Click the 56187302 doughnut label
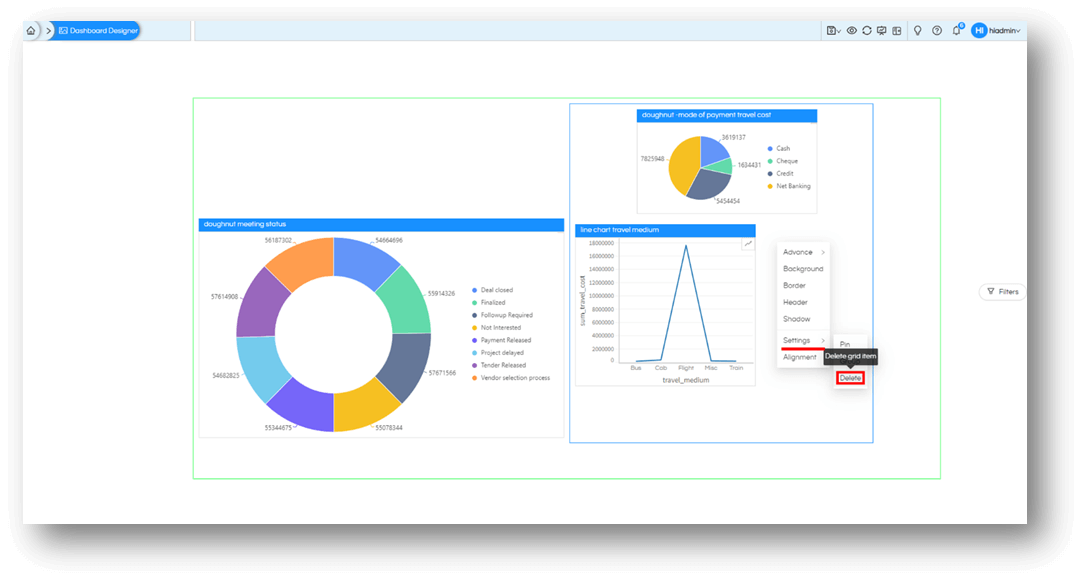The image size is (1081, 576). coord(279,241)
